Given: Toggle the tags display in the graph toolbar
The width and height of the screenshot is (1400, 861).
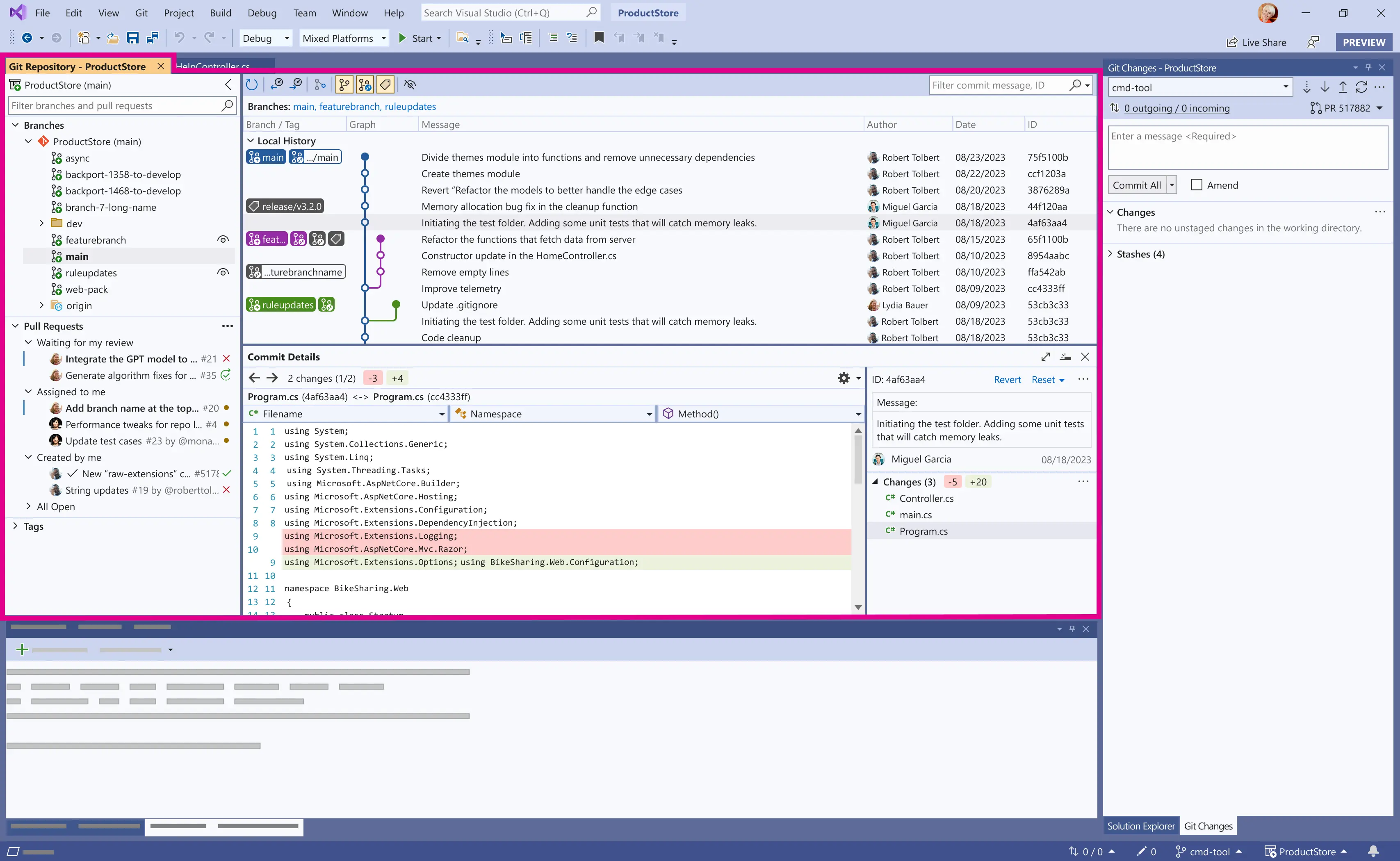Looking at the screenshot, I should pyautogui.click(x=385, y=84).
